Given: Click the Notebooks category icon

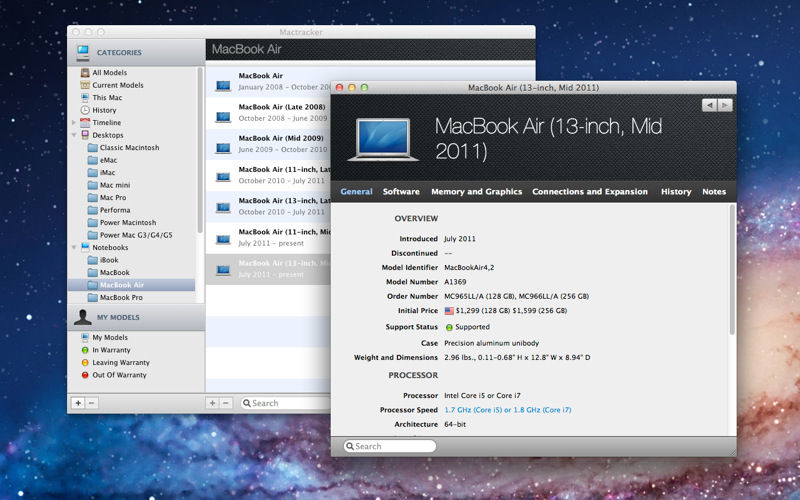Looking at the screenshot, I should [x=85, y=247].
